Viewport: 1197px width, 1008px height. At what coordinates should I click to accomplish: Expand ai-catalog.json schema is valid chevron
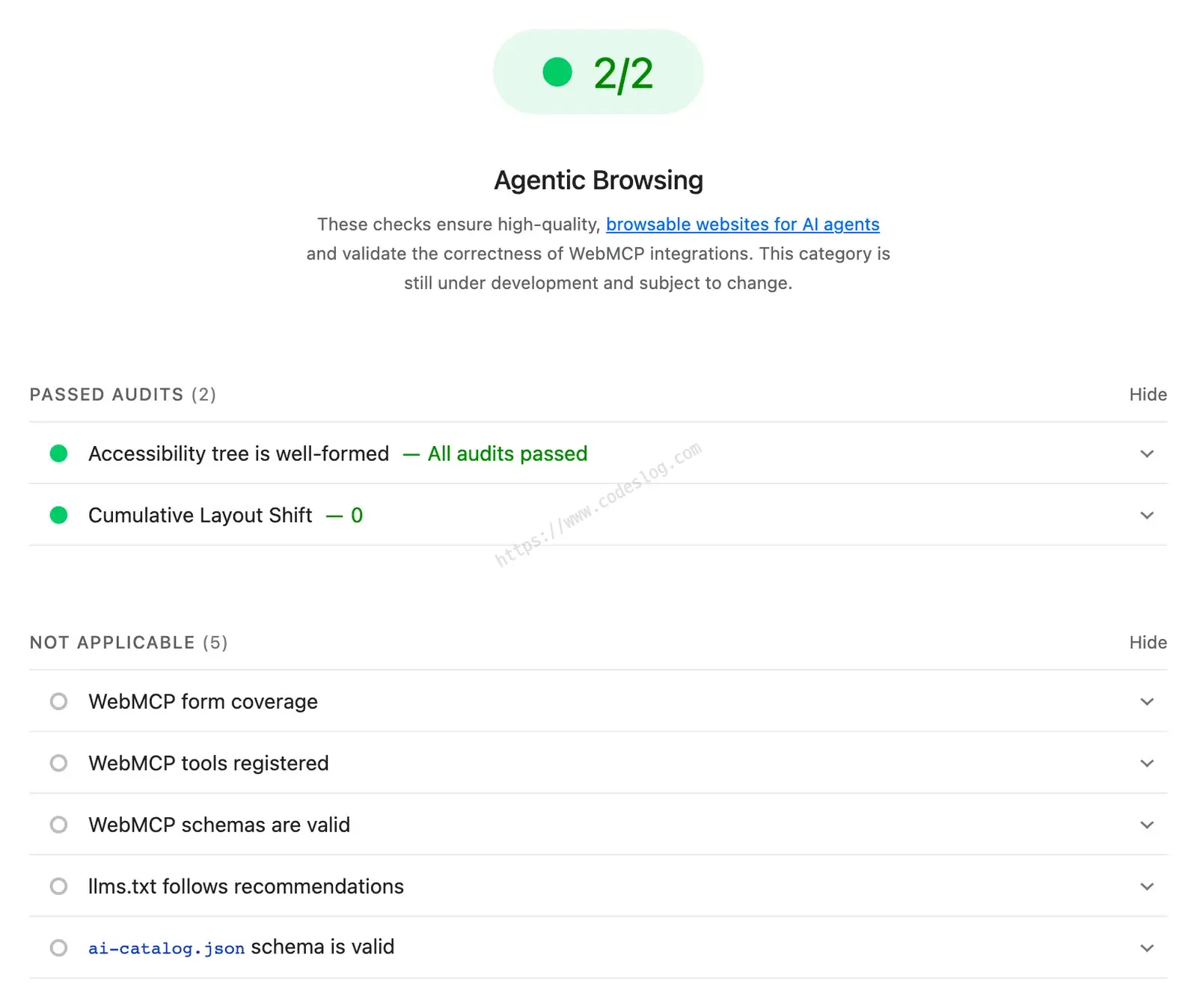click(1147, 948)
